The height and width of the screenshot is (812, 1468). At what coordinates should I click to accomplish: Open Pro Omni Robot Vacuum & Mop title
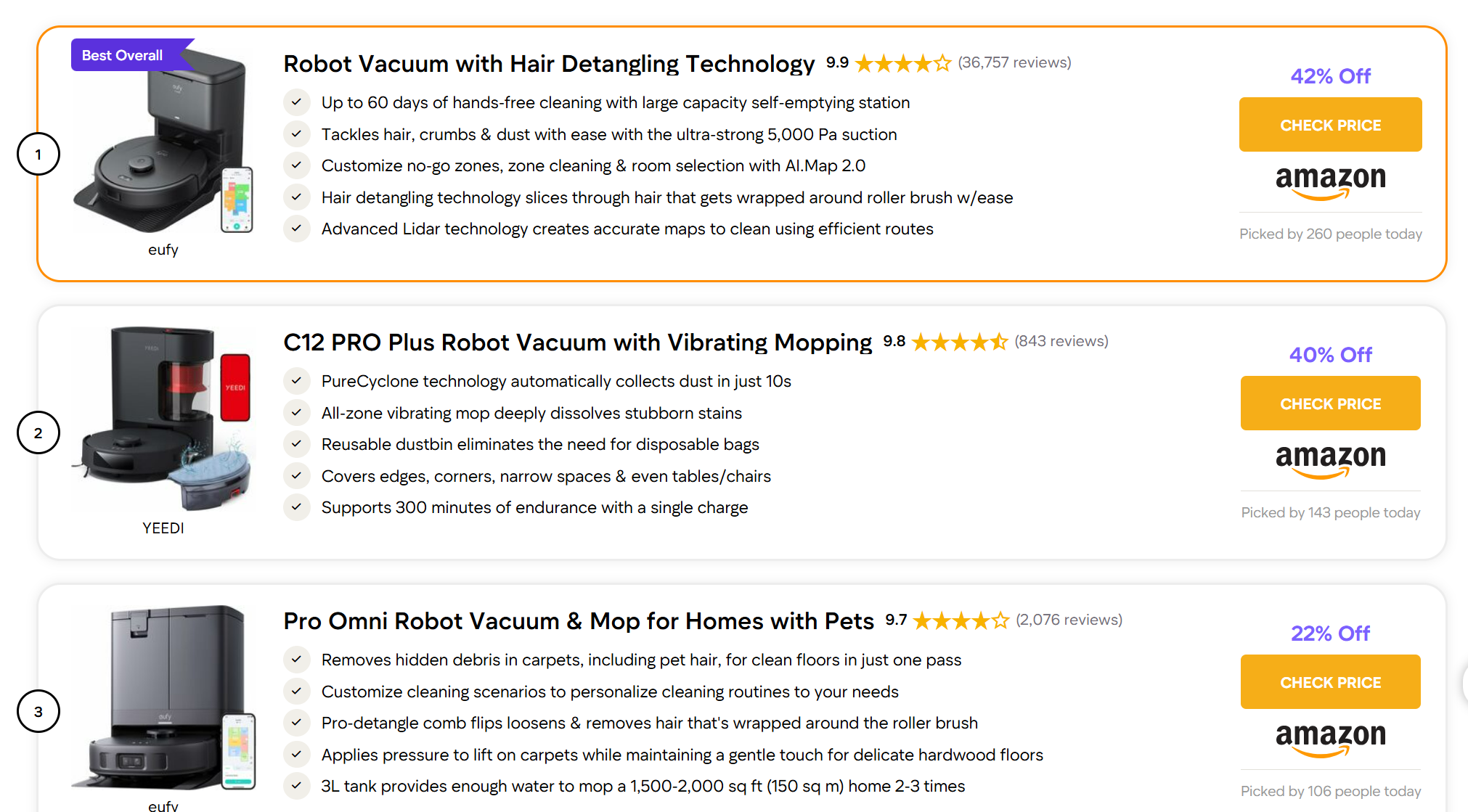pyautogui.click(x=579, y=621)
